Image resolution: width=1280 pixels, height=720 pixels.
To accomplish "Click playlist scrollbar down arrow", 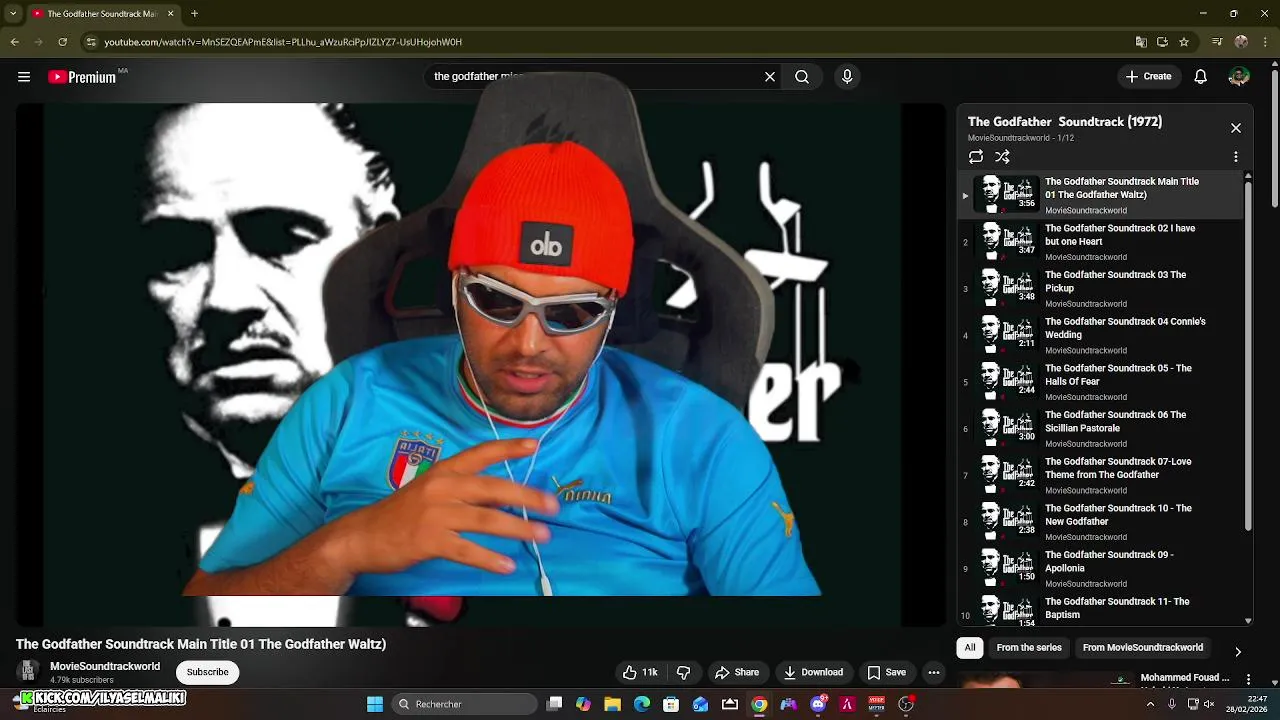I will click(x=1248, y=621).
